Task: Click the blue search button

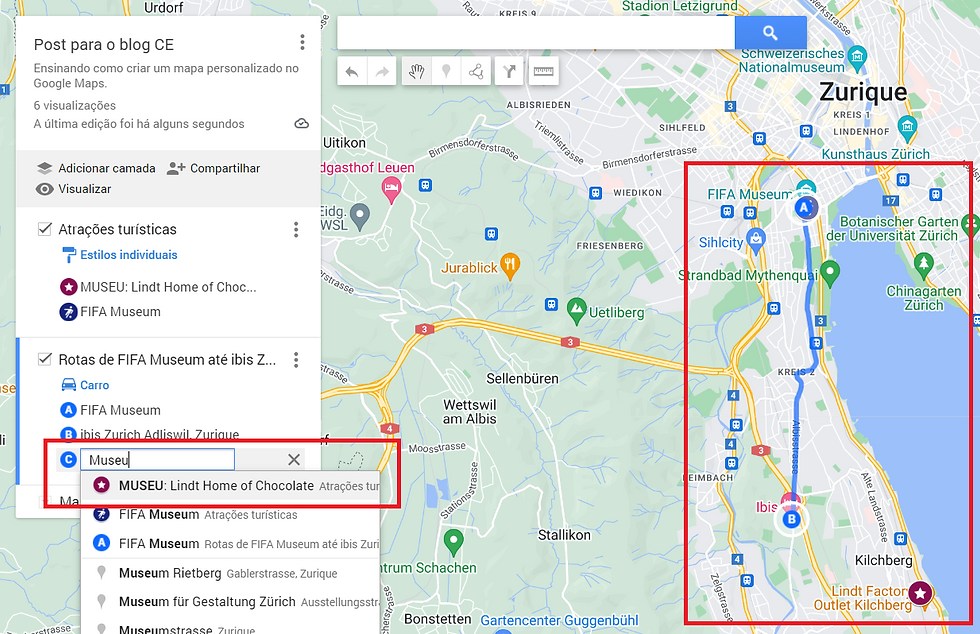Action: [770, 33]
